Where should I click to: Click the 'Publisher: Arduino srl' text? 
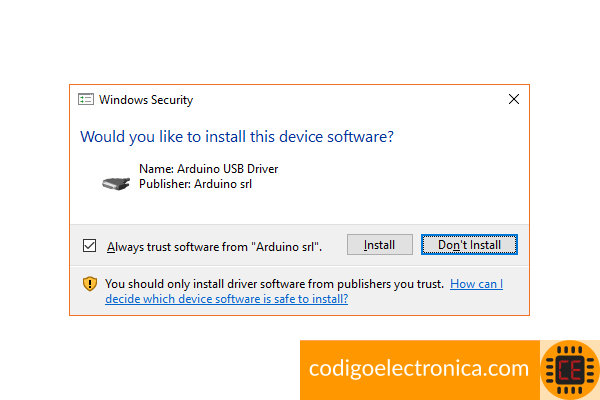(196, 184)
